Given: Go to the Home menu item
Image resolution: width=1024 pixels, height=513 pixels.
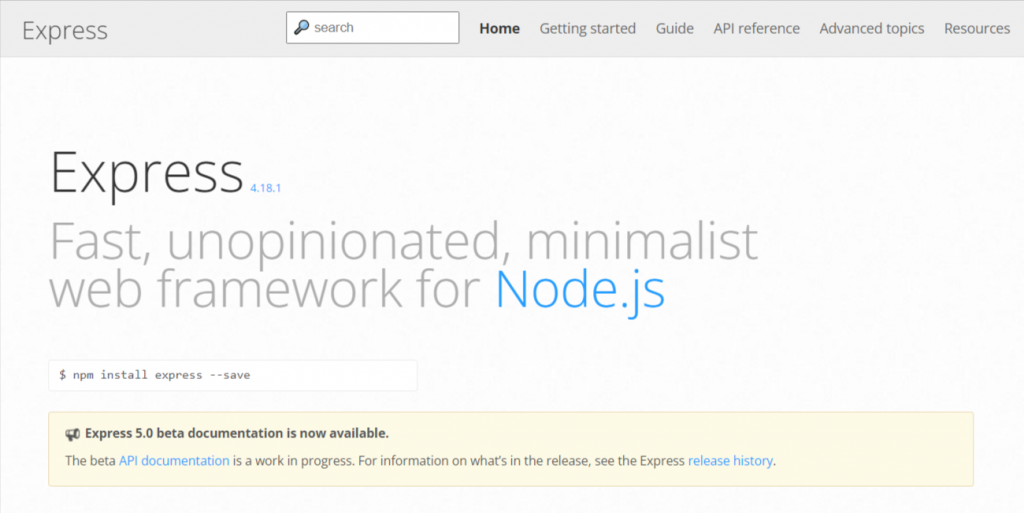Looking at the screenshot, I should coord(499,29).
